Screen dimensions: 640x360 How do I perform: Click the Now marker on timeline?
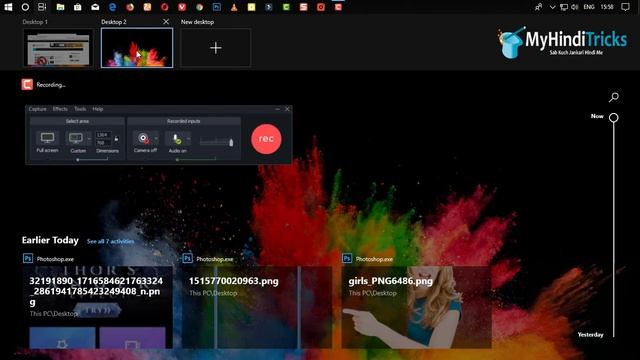613,118
